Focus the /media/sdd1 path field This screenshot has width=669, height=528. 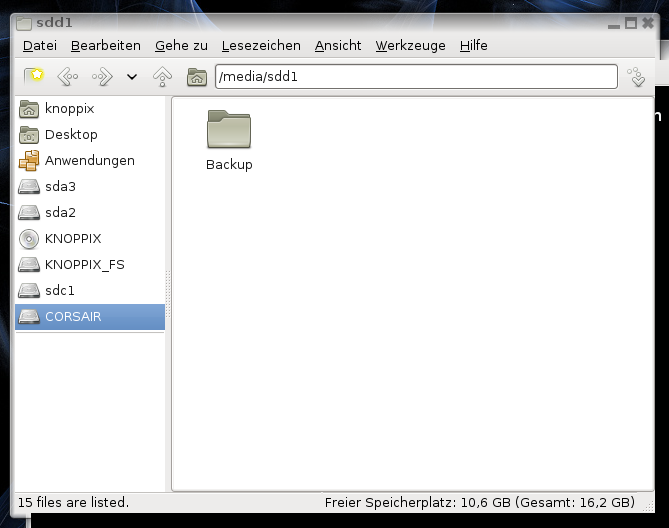pyautogui.click(x=416, y=77)
